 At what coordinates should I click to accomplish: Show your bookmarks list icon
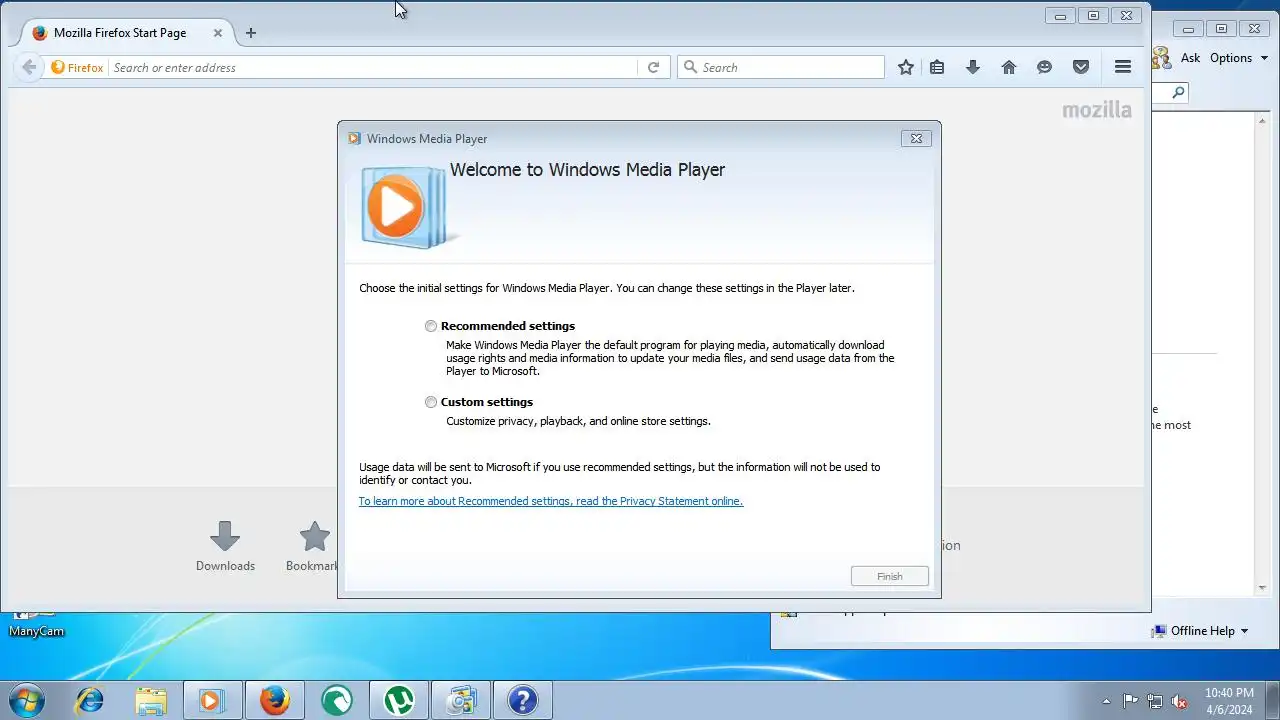pyautogui.click(x=937, y=67)
